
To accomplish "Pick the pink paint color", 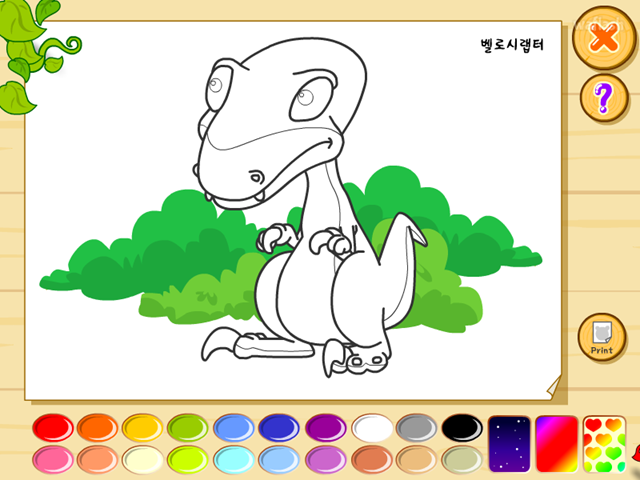I will click(x=53, y=460).
